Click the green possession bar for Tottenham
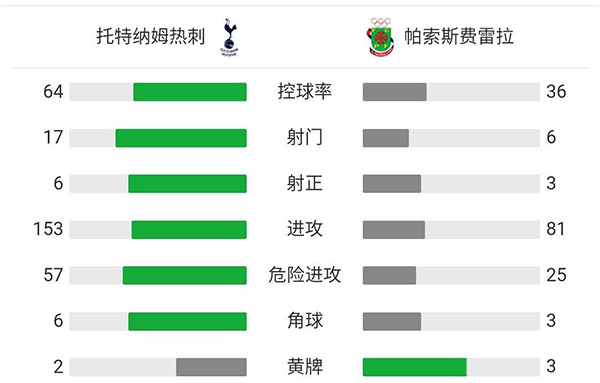Image resolution: width=600 pixels, height=383 pixels. click(x=190, y=92)
